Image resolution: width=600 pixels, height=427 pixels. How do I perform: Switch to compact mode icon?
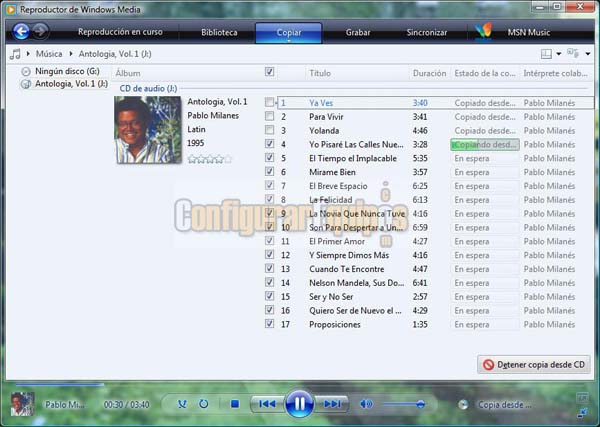coord(582,413)
